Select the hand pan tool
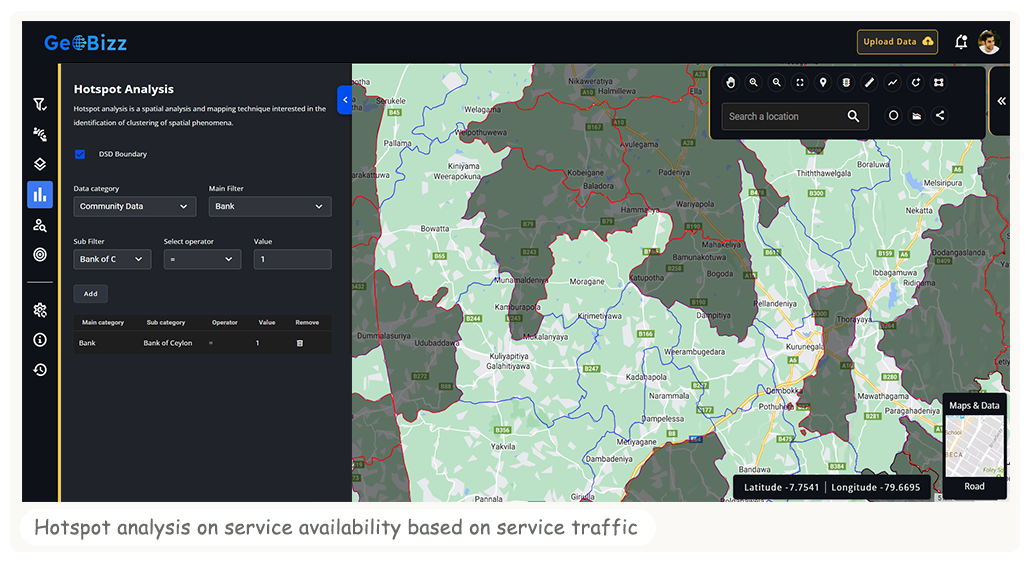This screenshot has height=567, width=1031. (x=731, y=82)
